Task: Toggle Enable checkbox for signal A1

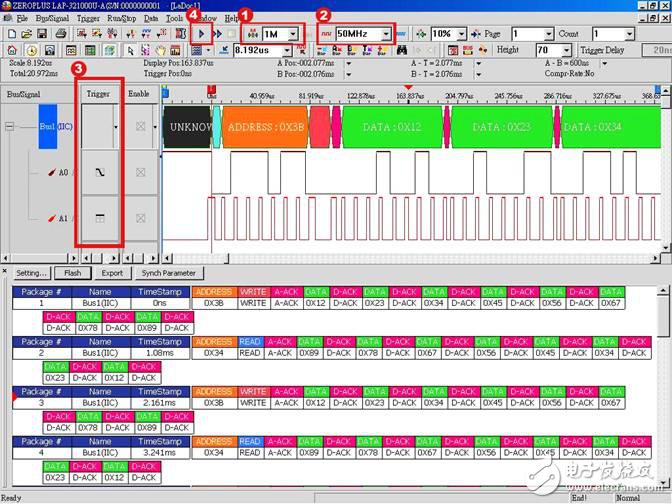Action: click(x=141, y=217)
